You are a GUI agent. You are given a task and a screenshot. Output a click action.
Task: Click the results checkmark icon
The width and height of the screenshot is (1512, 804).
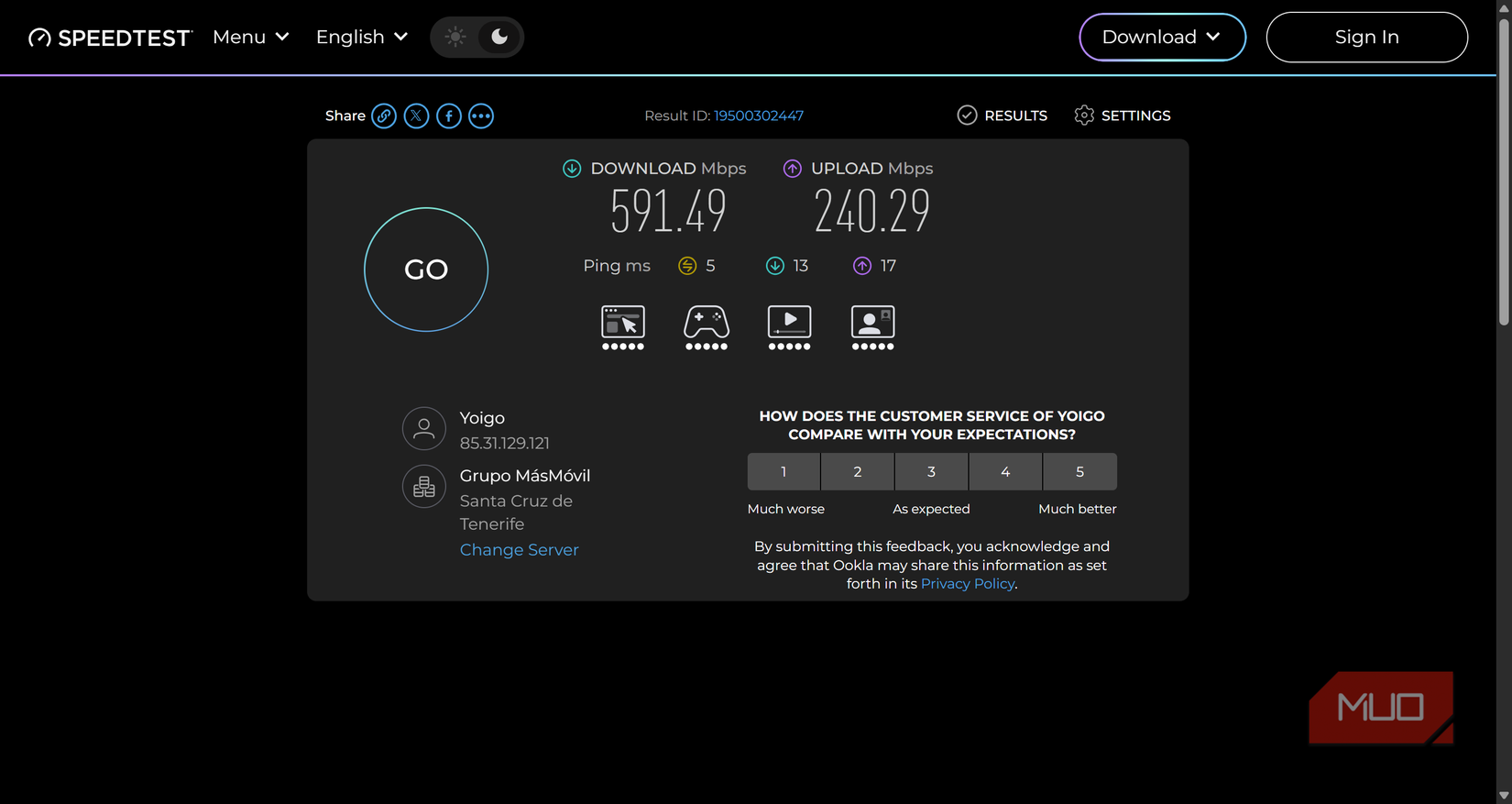pyautogui.click(x=967, y=115)
